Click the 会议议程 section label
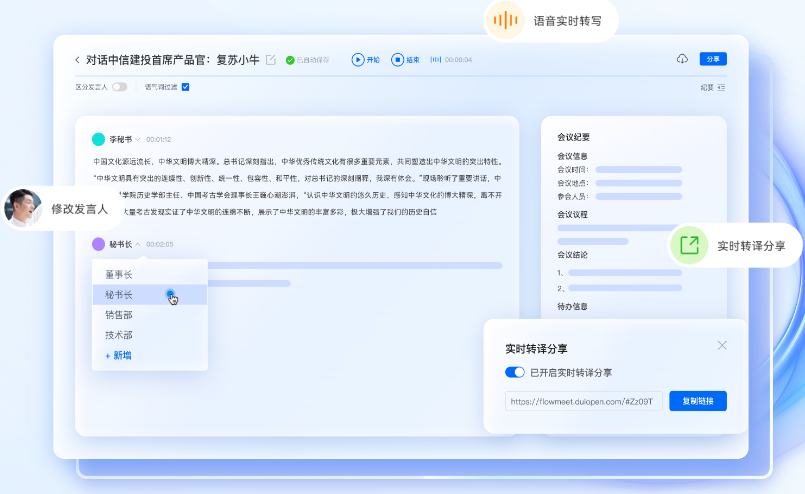This screenshot has width=805, height=494. (572, 215)
